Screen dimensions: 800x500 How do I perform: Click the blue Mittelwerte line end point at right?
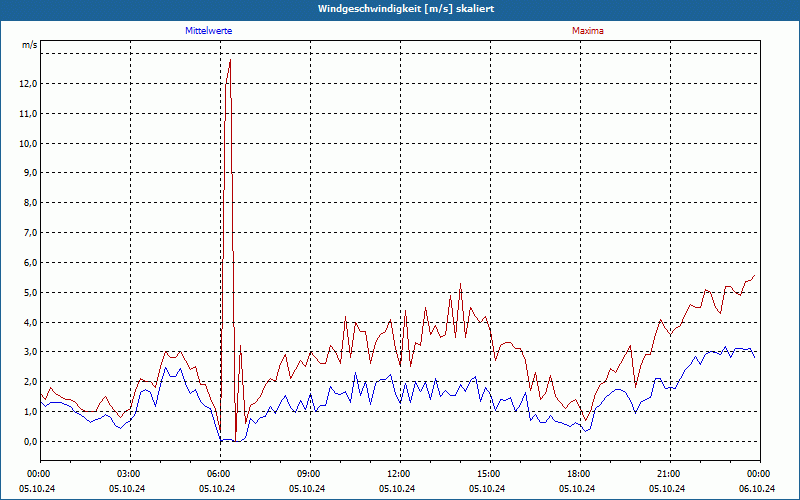click(x=755, y=357)
